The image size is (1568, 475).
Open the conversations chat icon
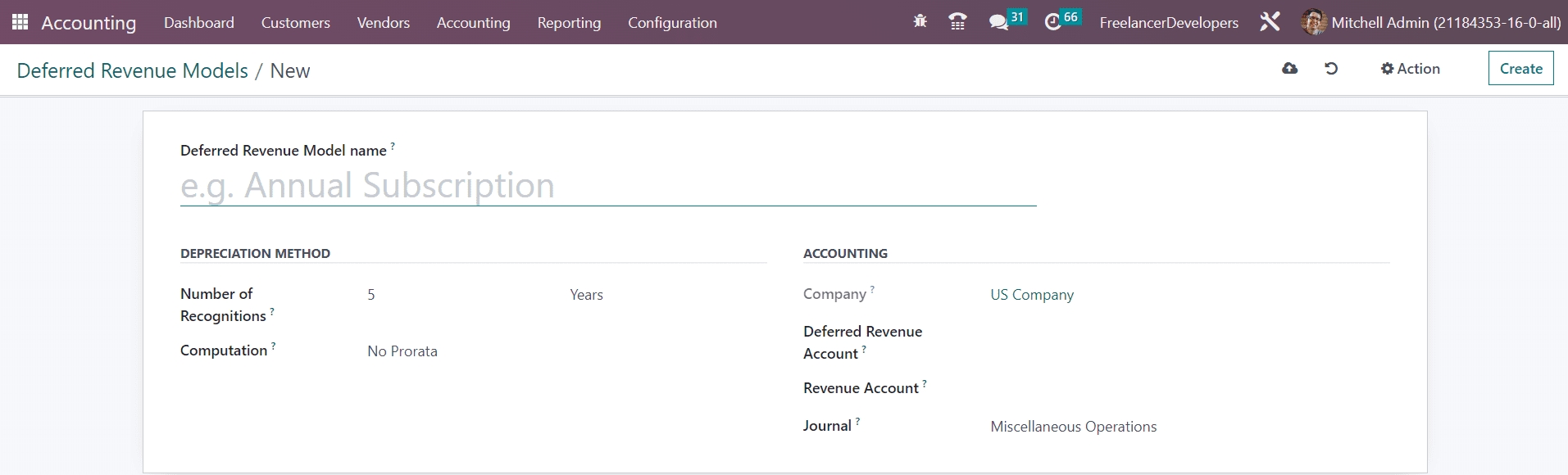(x=998, y=22)
